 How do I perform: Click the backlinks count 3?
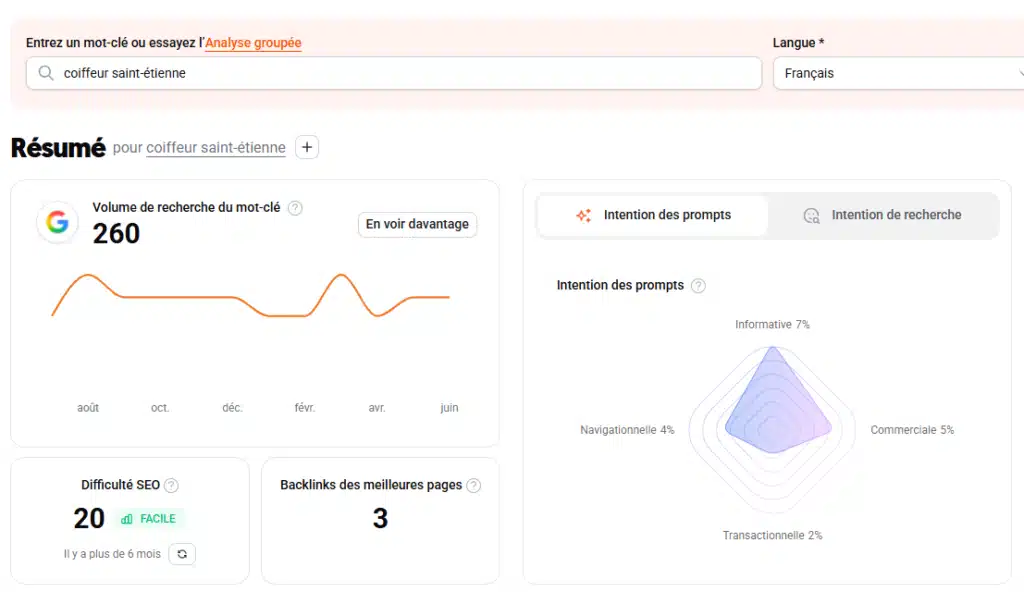coord(380,518)
